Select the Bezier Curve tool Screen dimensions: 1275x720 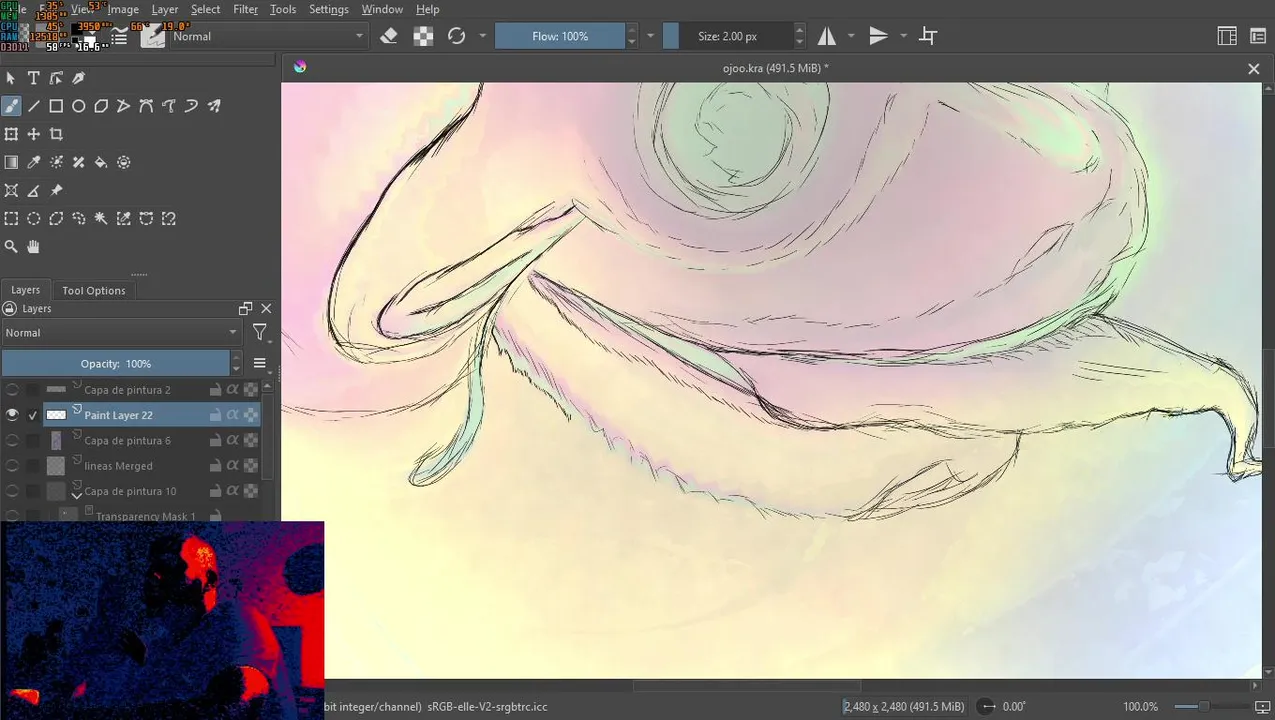146,106
